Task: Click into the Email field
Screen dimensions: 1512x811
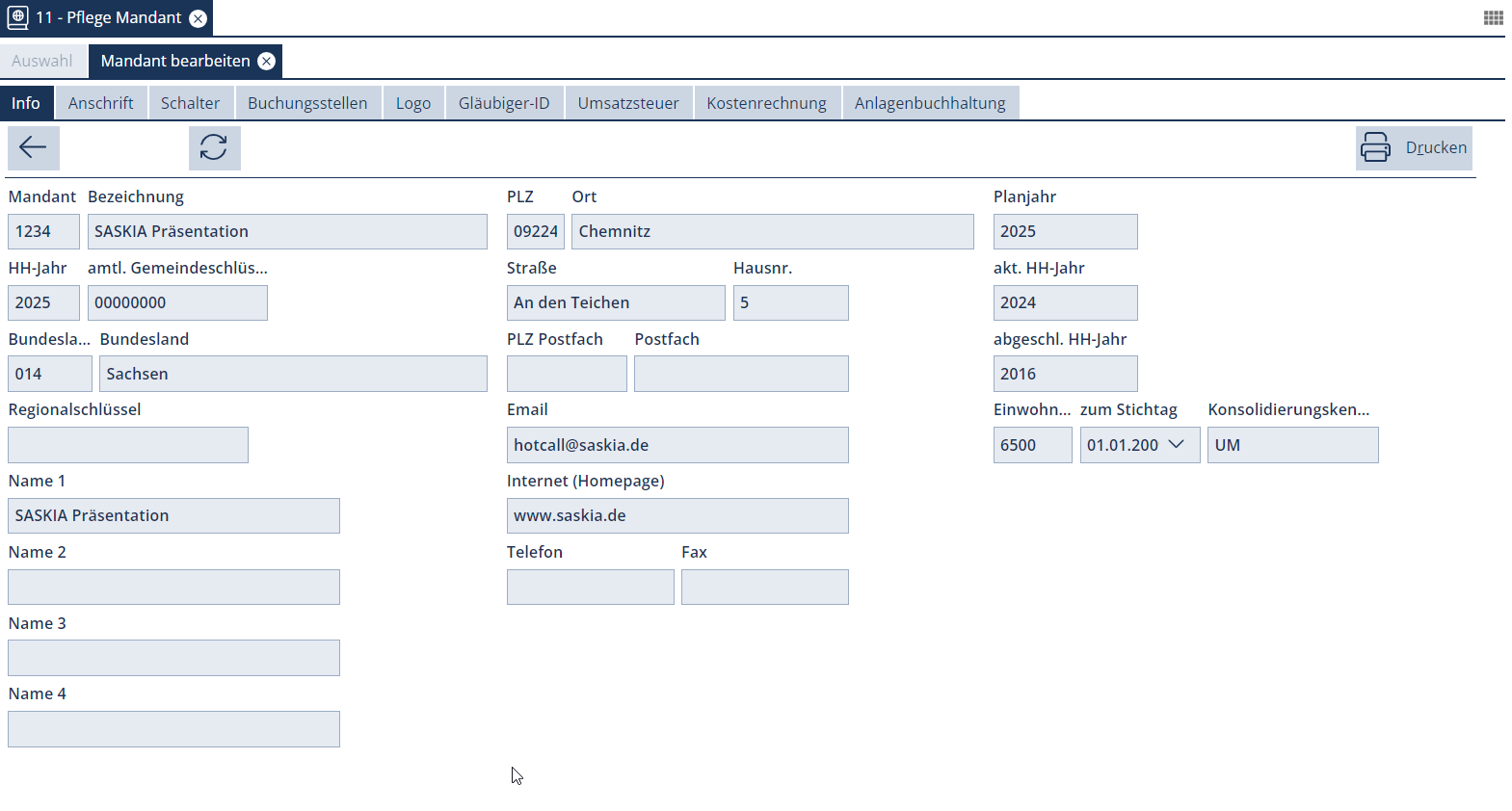Action: 676,445
